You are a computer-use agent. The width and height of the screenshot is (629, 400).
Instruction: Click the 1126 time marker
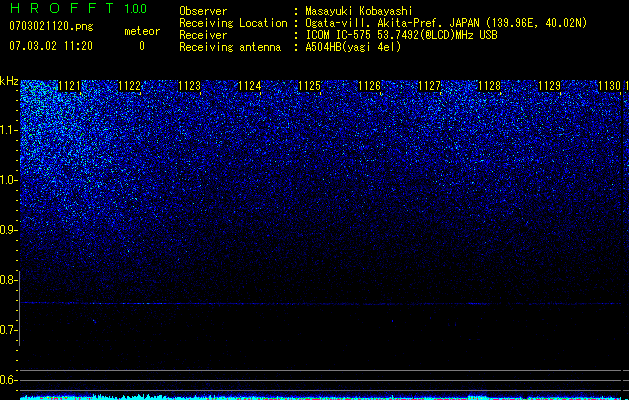pyautogui.click(x=369, y=86)
